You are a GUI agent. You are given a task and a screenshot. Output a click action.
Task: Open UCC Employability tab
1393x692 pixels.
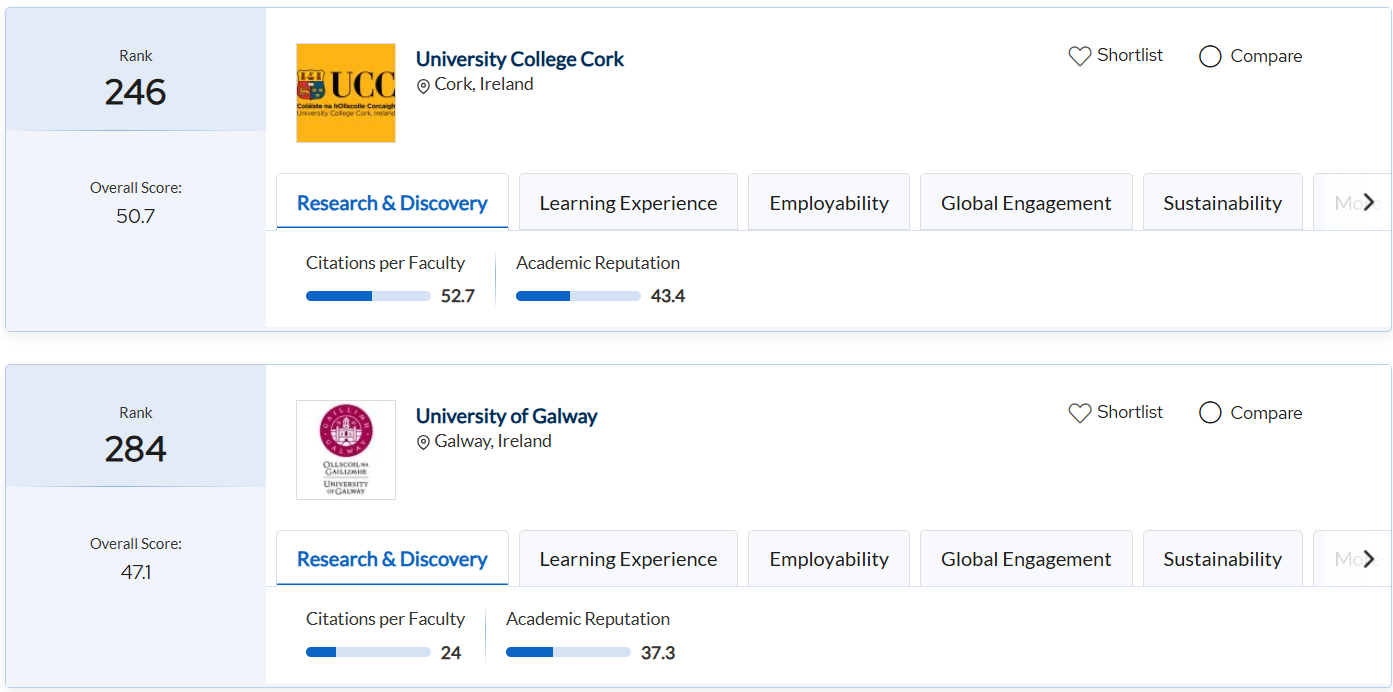tap(829, 203)
